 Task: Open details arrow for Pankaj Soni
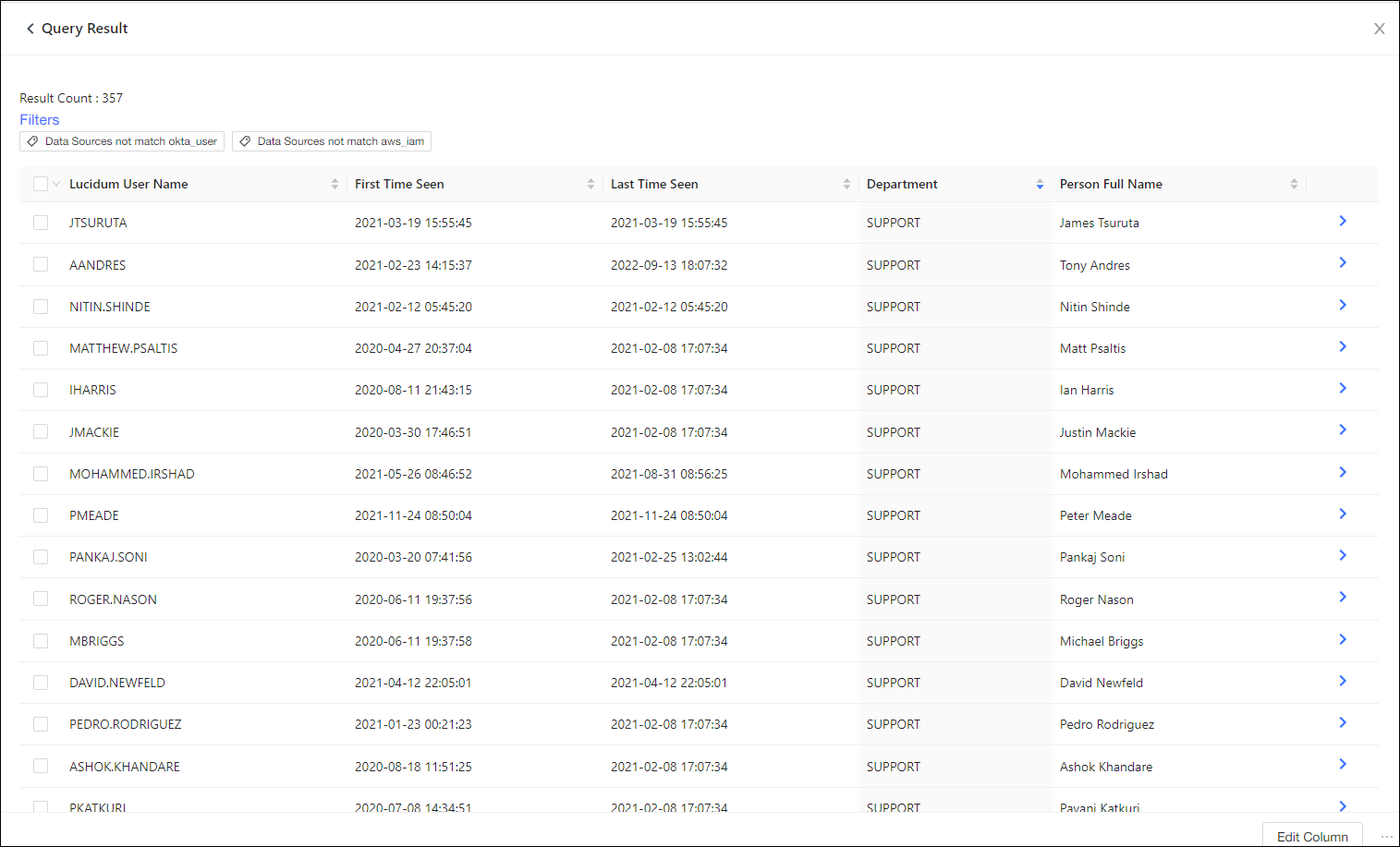point(1343,555)
